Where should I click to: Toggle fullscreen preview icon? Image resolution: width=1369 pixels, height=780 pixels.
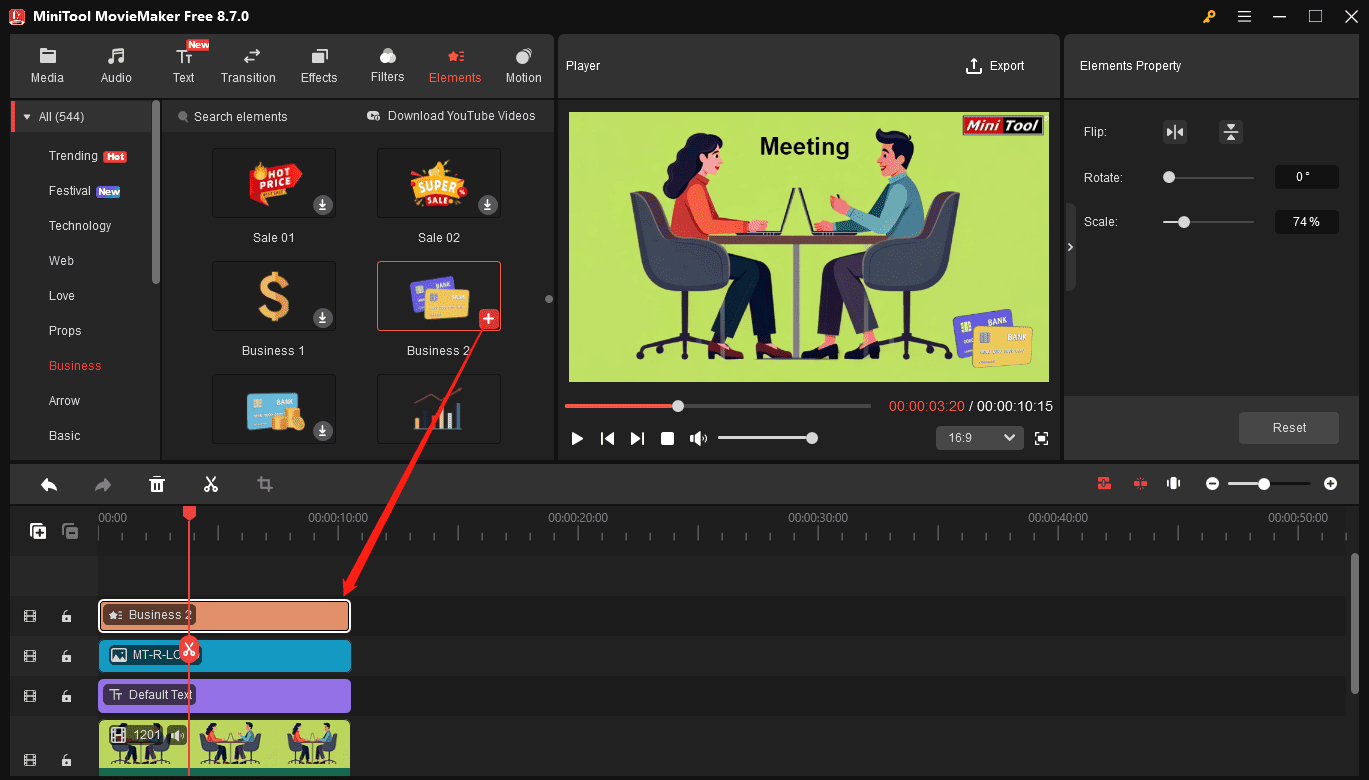tap(1042, 438)
